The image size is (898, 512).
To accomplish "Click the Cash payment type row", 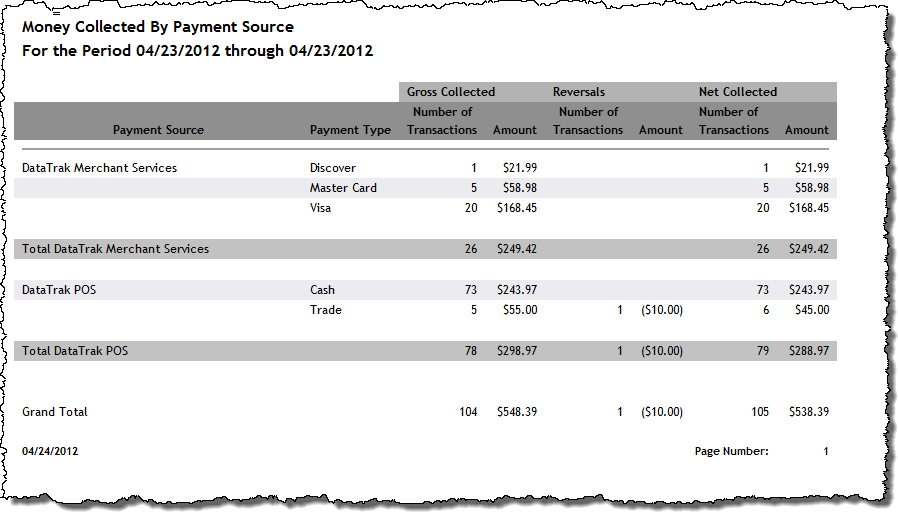I will click(425, 290).
